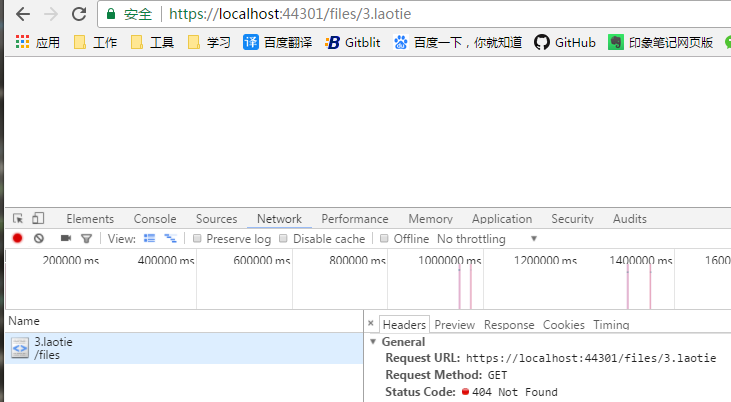
Task: Open the 印象笔记网页版 bookmark
Action: coord(661,42)
